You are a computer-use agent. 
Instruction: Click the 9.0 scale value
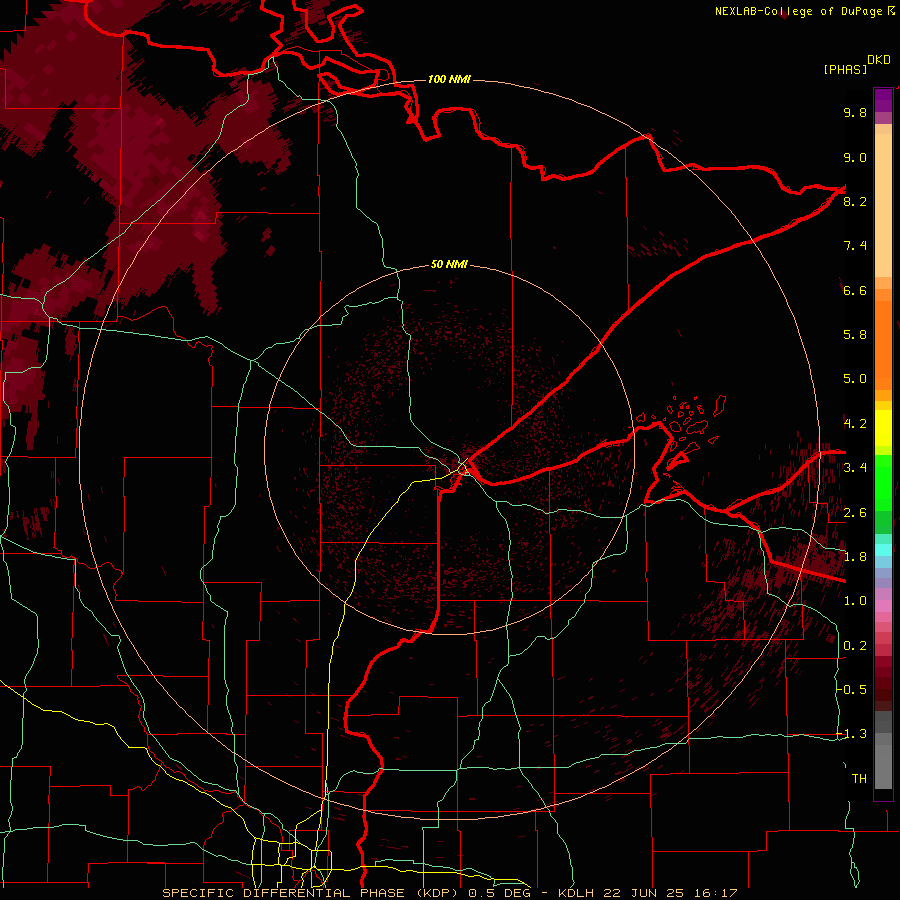(x=855, y=157)
